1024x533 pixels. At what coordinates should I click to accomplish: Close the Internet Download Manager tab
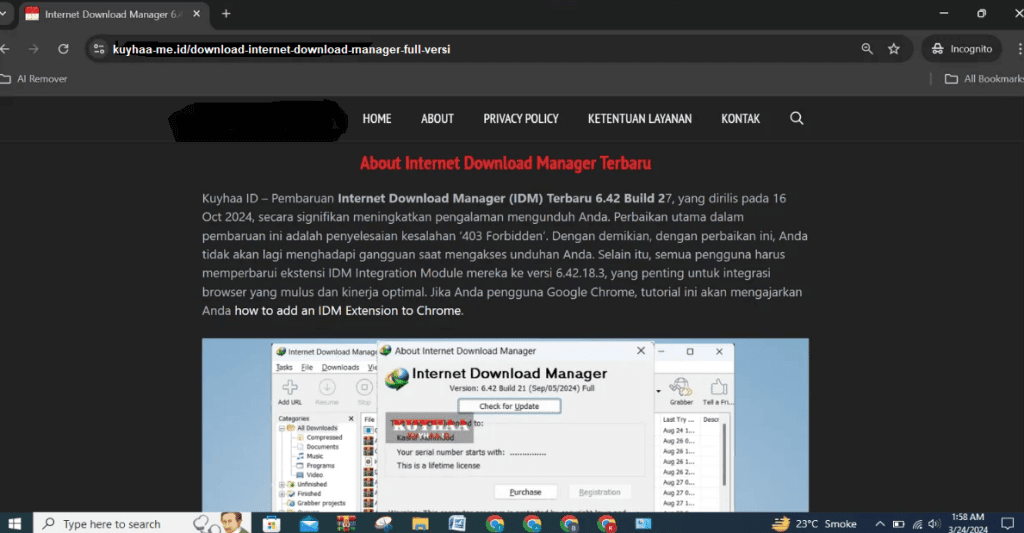pos(197,14)
